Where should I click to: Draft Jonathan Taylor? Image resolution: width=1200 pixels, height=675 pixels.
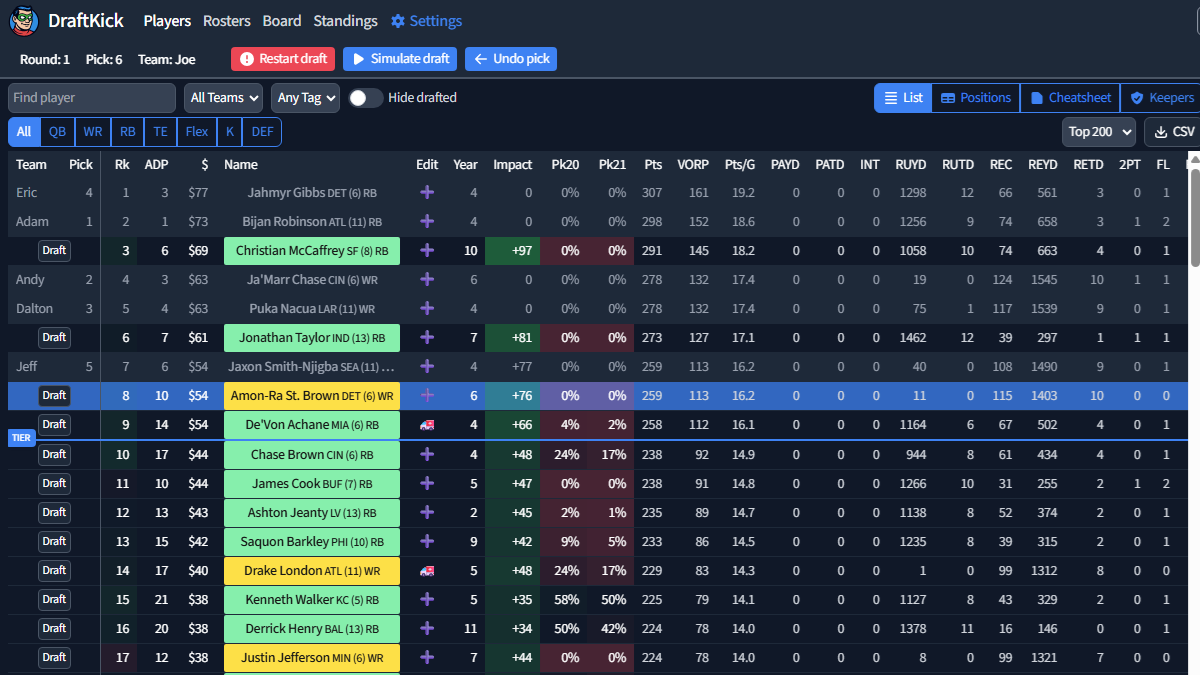(x=54, y=338)
